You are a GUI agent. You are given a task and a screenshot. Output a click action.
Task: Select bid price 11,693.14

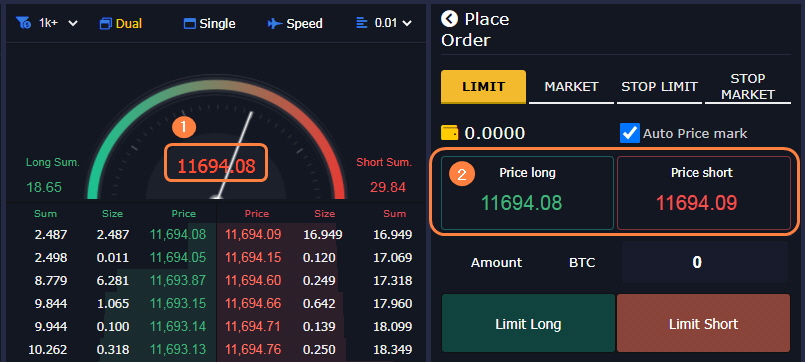coord(178,327)
